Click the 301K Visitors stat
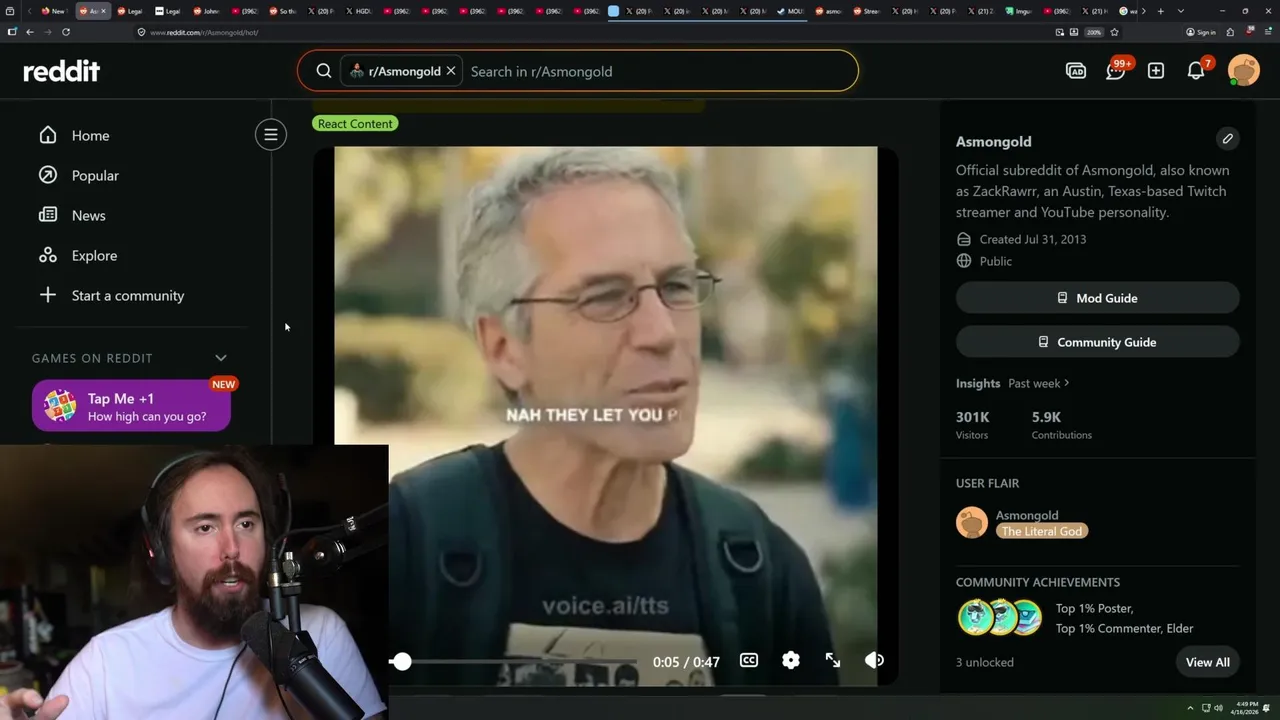The height and width of the screenshot is (720, 1280). (972, 425)
